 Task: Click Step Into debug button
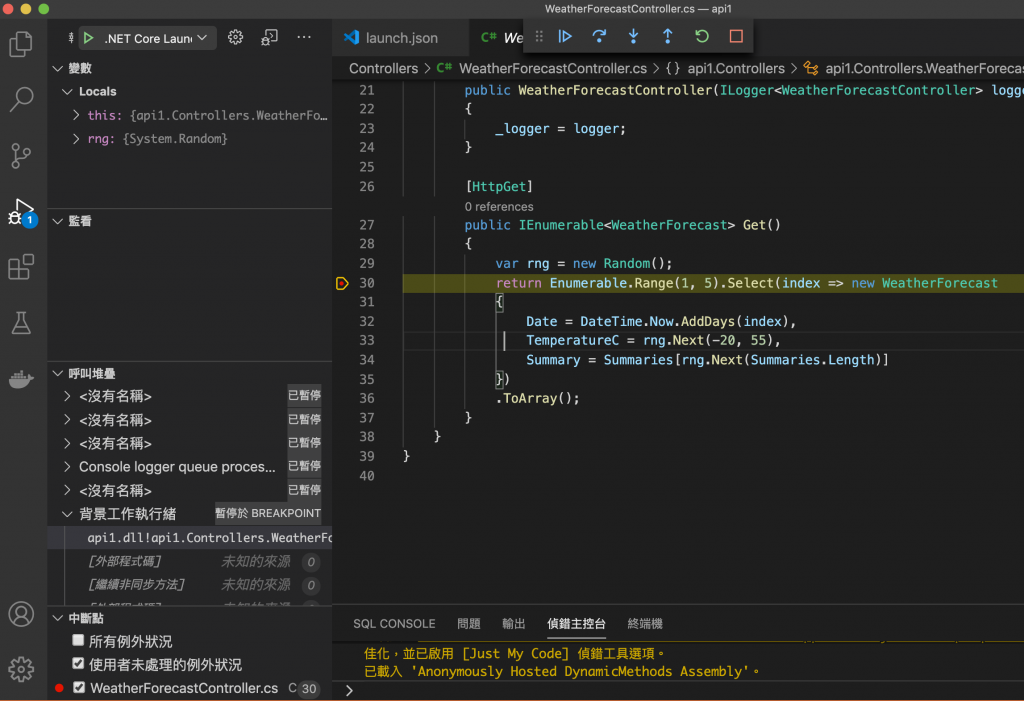tap(633, 36)
